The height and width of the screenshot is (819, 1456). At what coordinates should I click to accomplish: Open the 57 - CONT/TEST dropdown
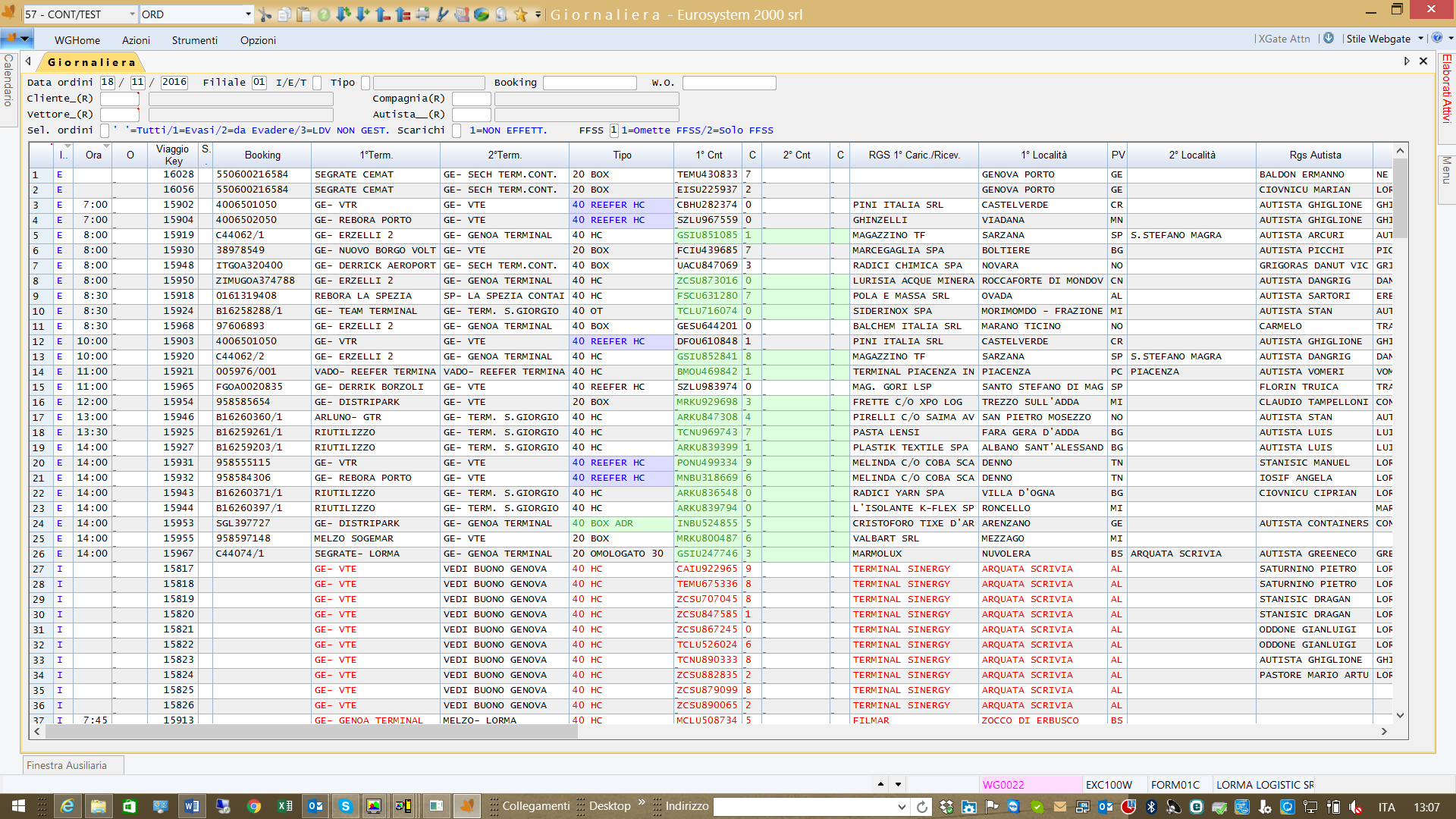pos(132,14)
